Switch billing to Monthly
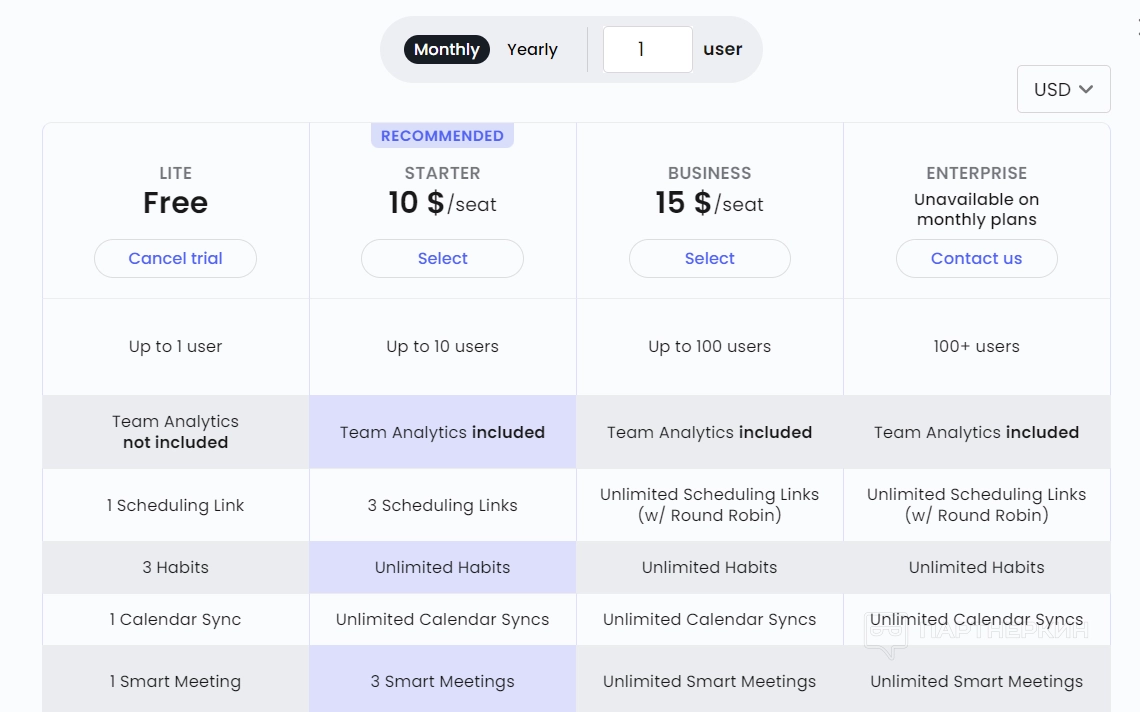 tap(446, 50)
